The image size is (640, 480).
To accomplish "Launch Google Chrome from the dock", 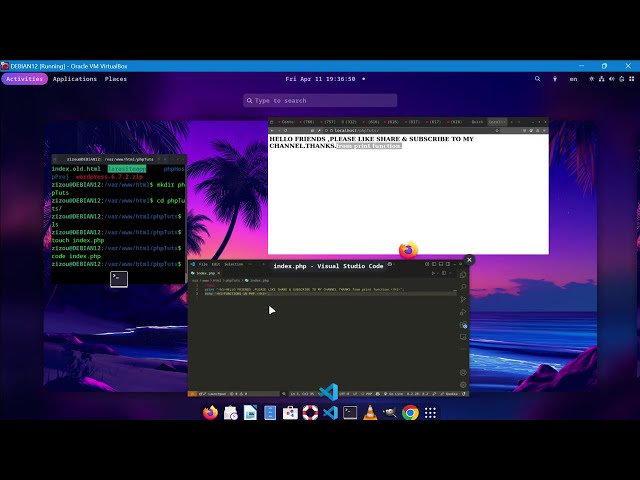I will pos(410,413).
